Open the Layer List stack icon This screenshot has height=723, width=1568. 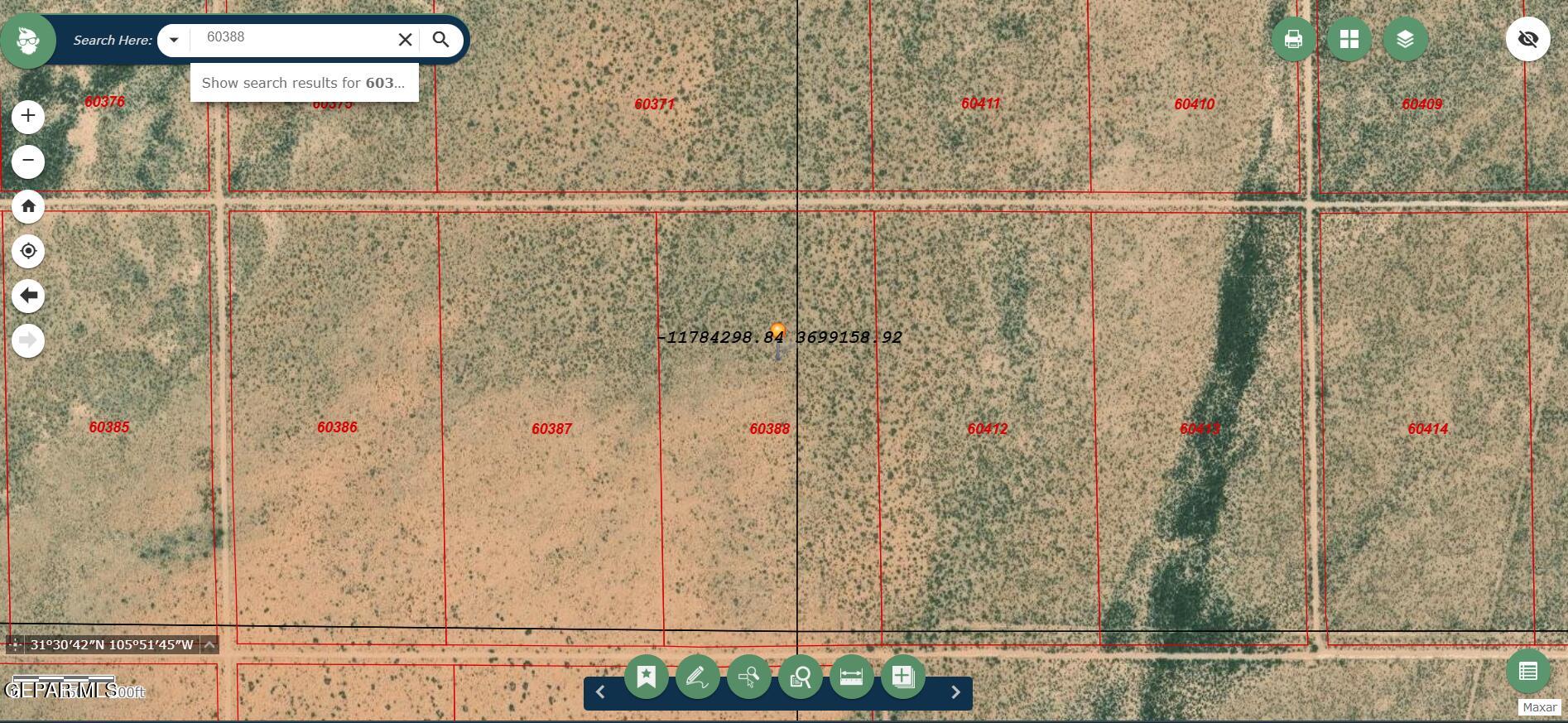pyautogui.click(x=1405, y=39)
